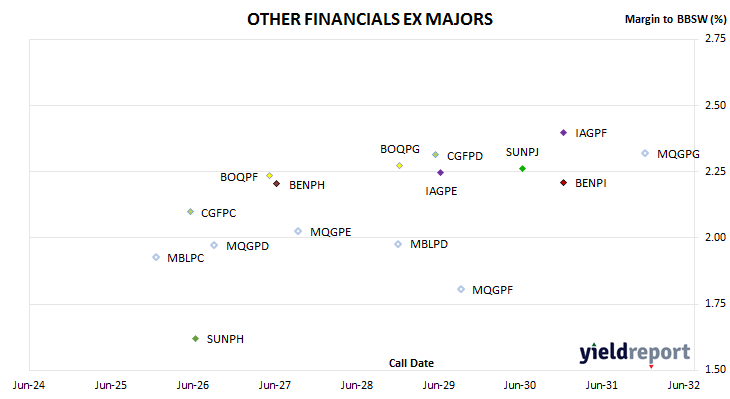Viewport: 730px width, 399px height.
Task: Click the purple IAGPF diamond marker
Action: pyautogui.click(x=563, y=133)
